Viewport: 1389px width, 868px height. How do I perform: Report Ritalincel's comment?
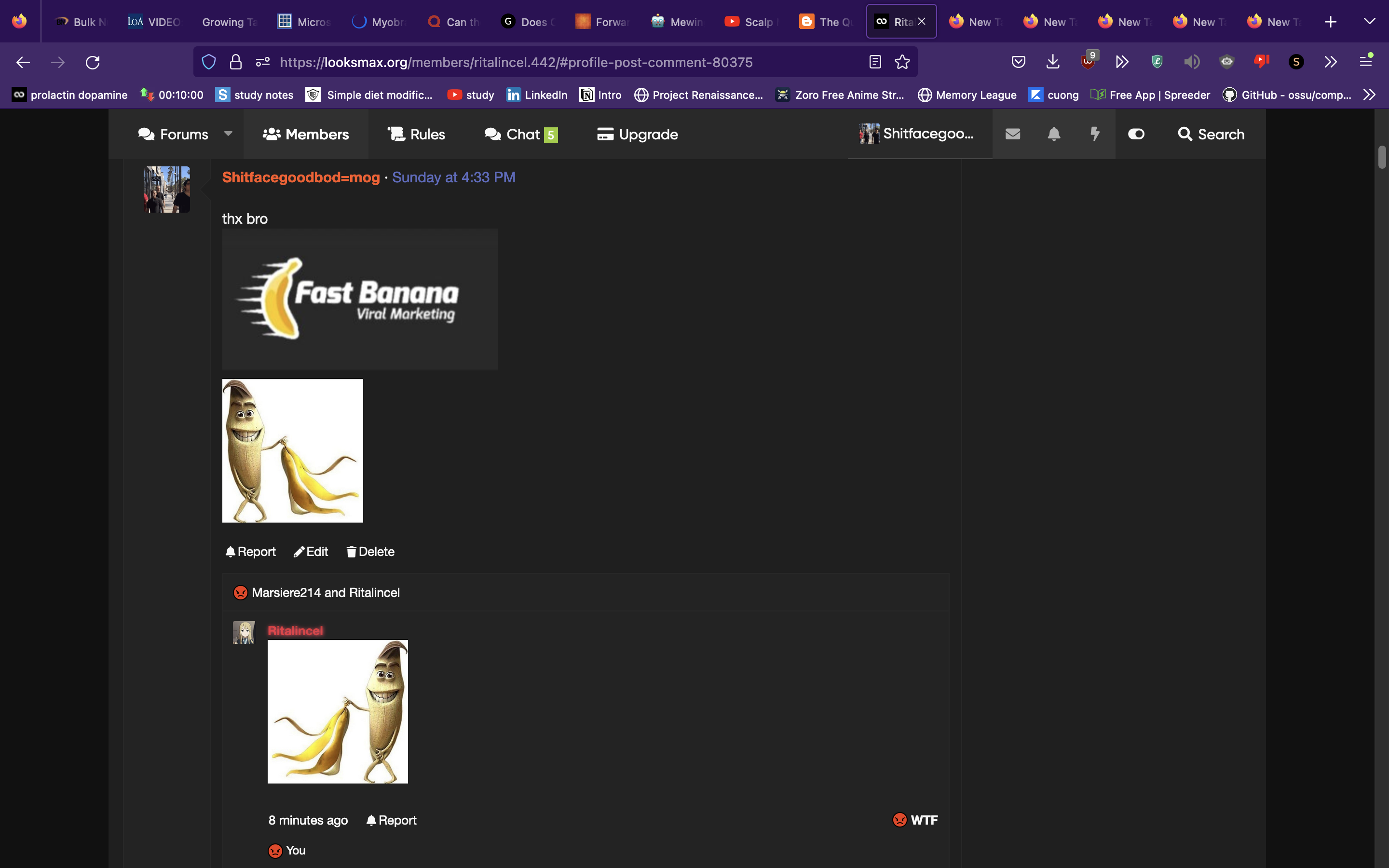click(x=391, y=820)
